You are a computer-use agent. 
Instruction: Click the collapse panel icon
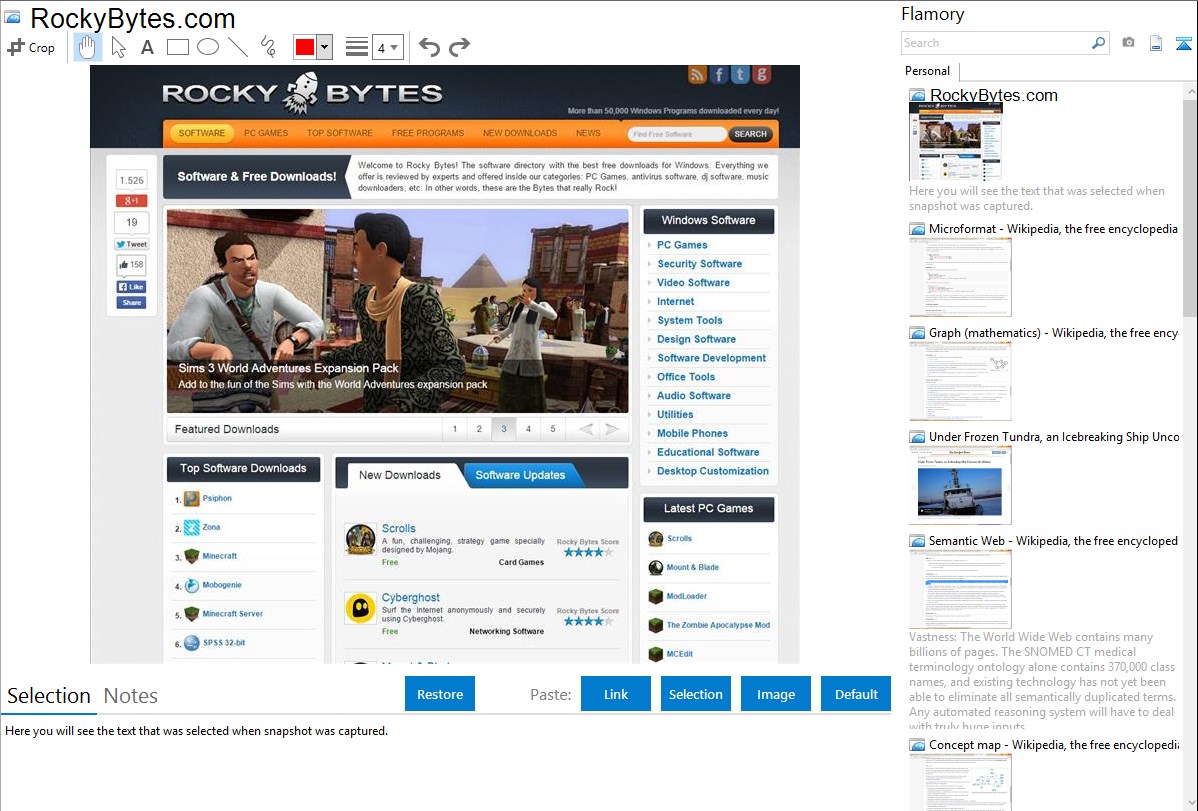click(1183, 43)
